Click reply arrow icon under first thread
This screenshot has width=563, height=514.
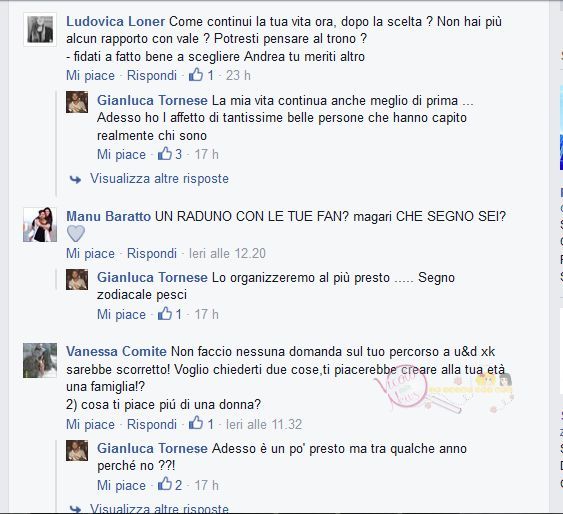pos(75,179)
